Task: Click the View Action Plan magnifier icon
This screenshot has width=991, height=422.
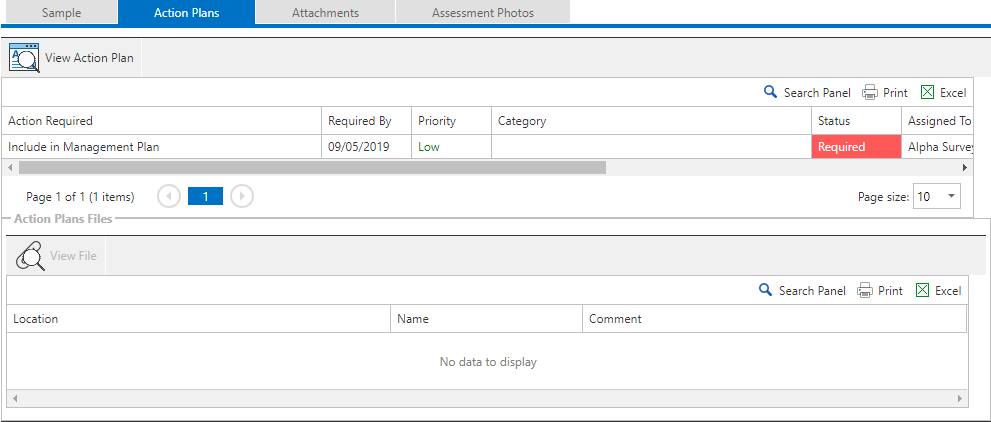Action: [24, 58]
